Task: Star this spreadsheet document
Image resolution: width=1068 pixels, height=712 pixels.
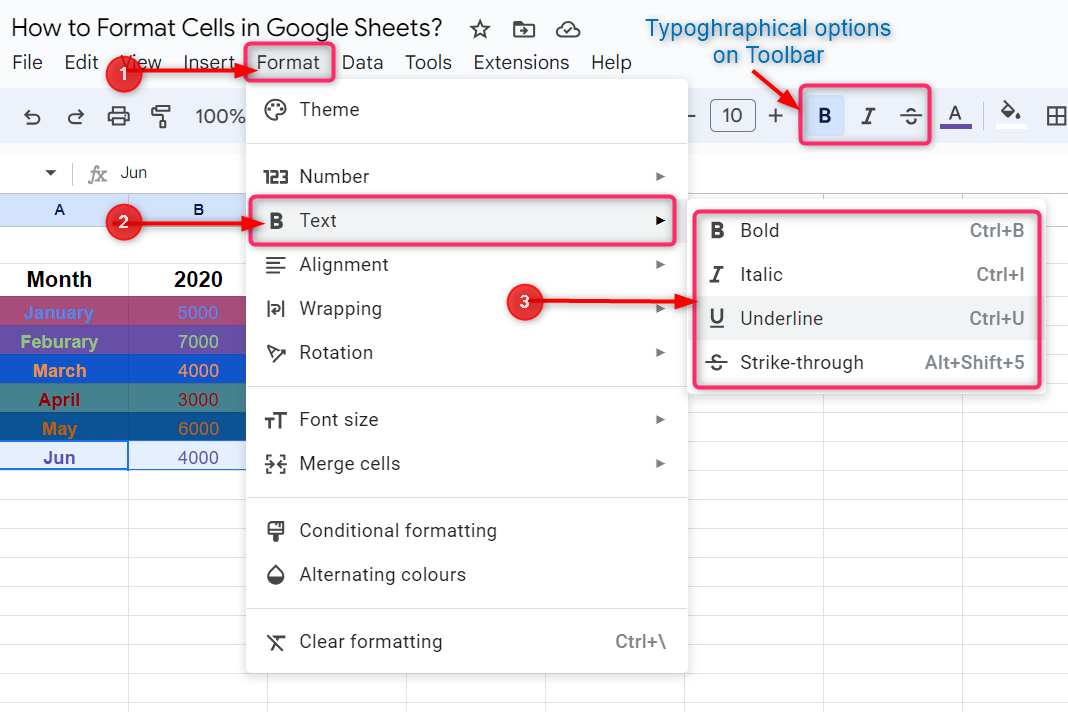Action: (480, 29)
